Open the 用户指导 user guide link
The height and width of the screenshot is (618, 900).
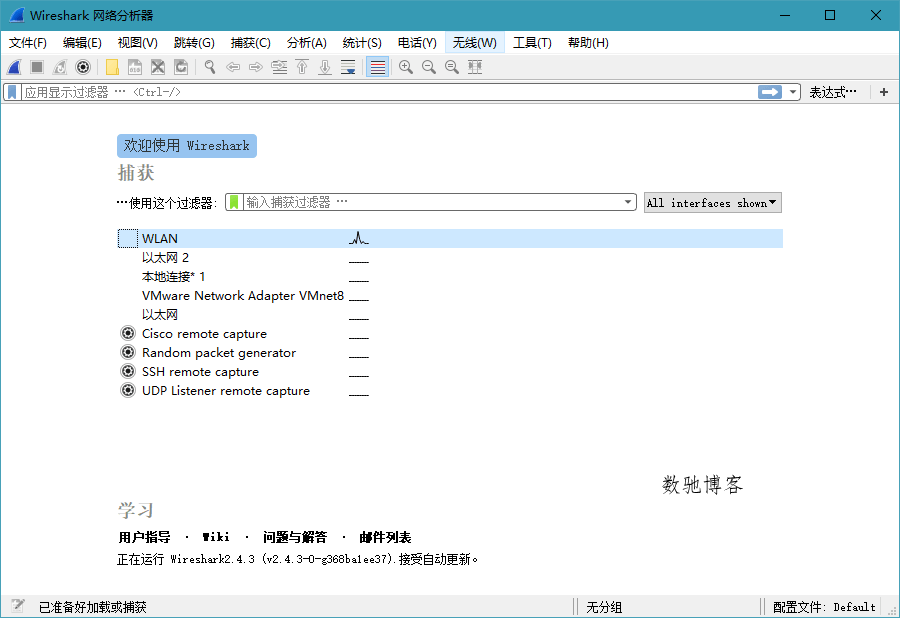(x=144, y=537)
